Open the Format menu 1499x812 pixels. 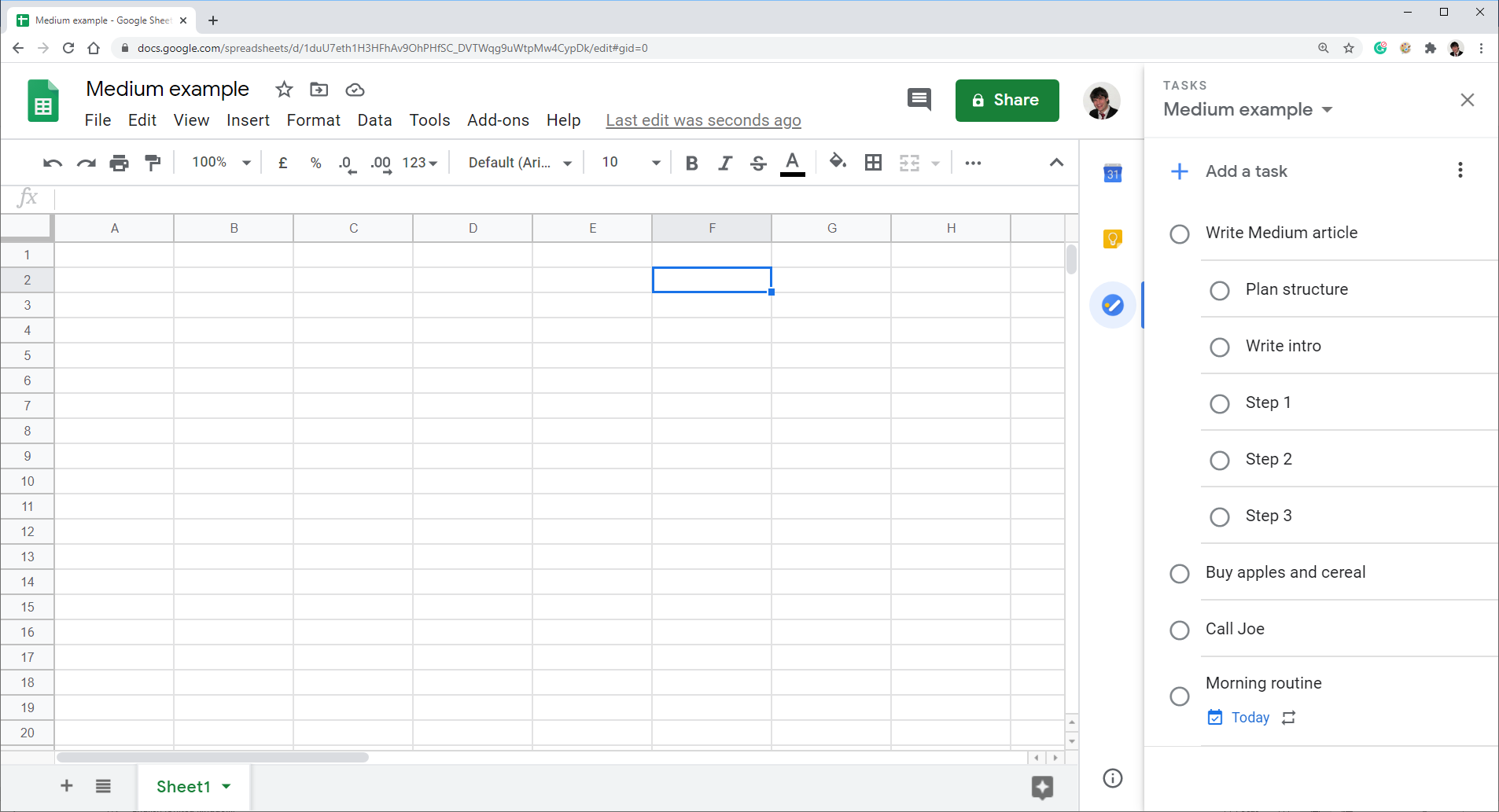(x=313, y=120)
